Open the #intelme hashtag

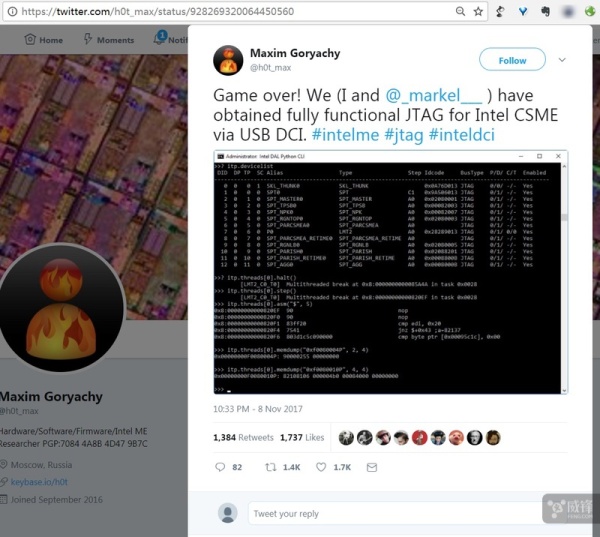coord(345,135)
